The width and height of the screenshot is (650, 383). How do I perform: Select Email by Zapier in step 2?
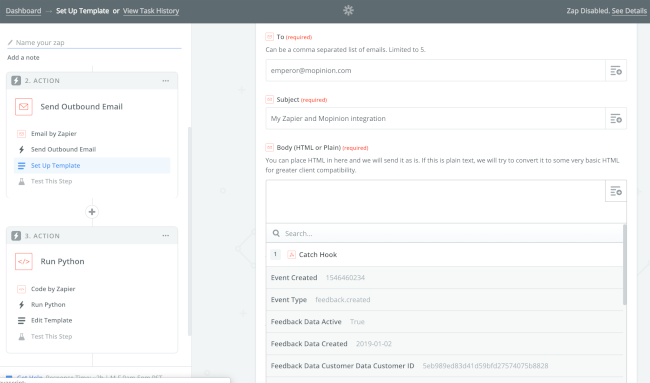(53, 133)
